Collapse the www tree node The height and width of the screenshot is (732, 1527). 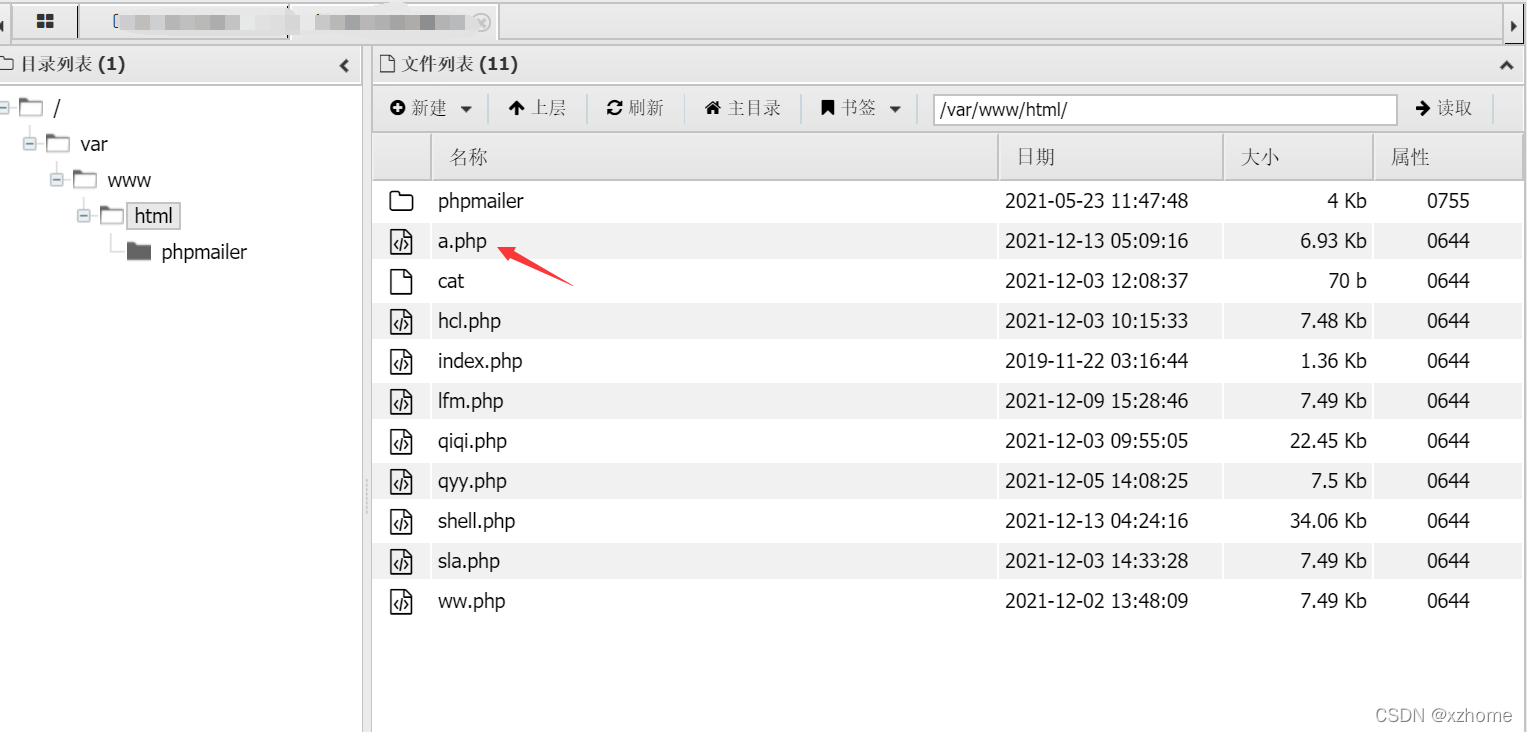pos(57,179)
